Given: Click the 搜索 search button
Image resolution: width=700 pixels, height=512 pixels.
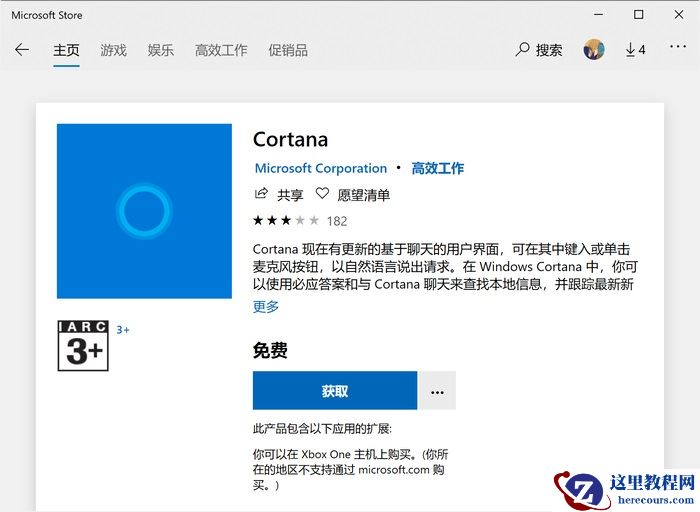Looking at the screenshot, I should pyautogui.click(x=539, y=50).
